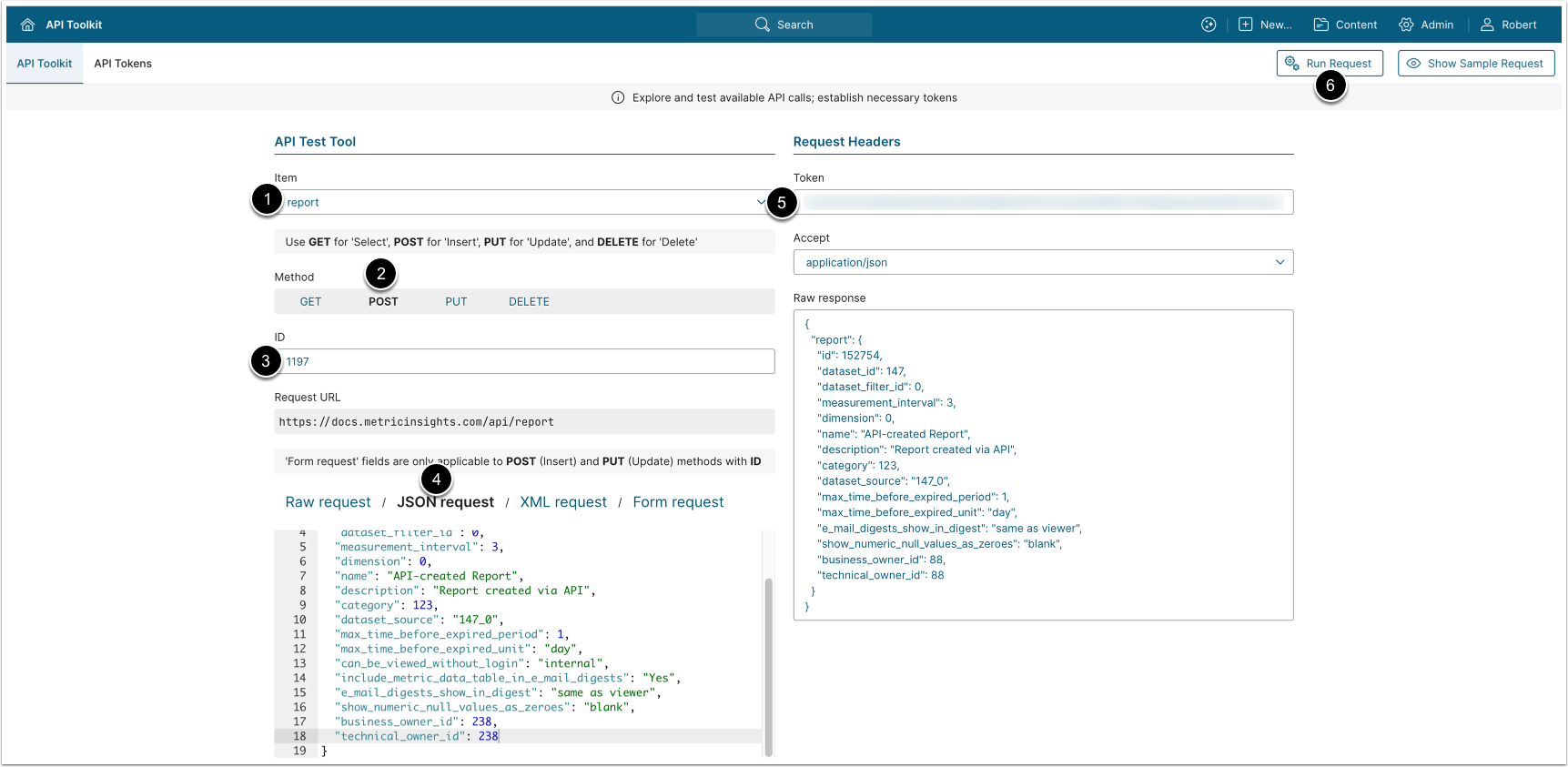The width and height of the screenshot is (1568, 767).
Task: Open the Robert user profile icon
Action: [x=1487, y=25]
